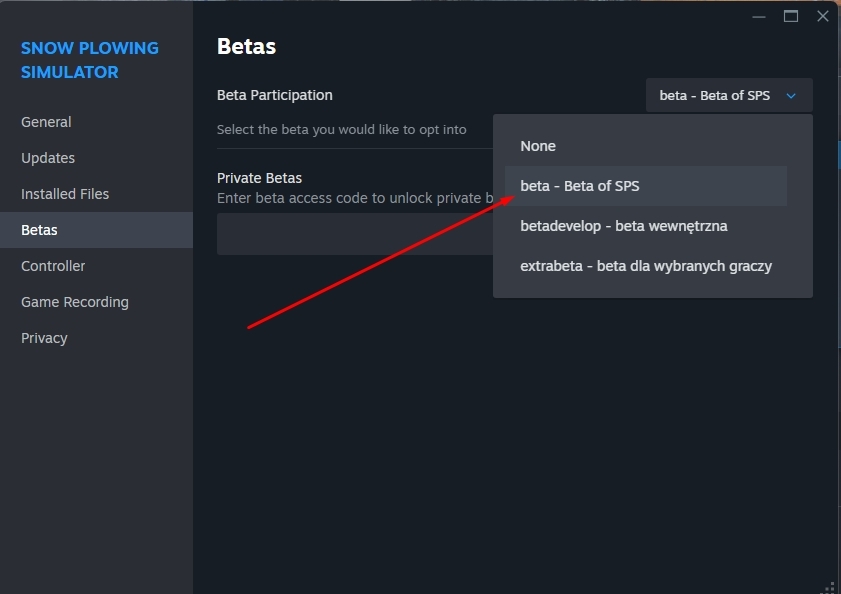Select 'beta - Beta of SPS' option
Image resolution: width=841 pixels, height=594 pixels.
(x=580, y=186)
